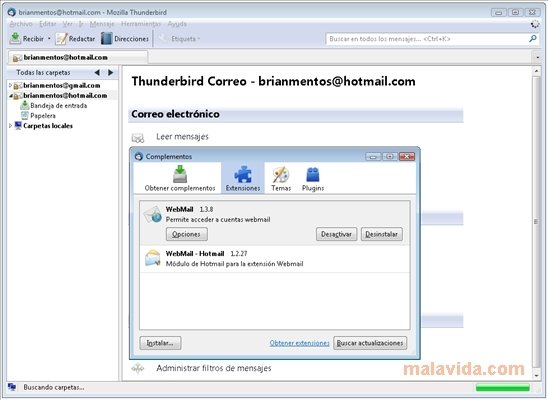Select the Obtener complementos icon

180,174
